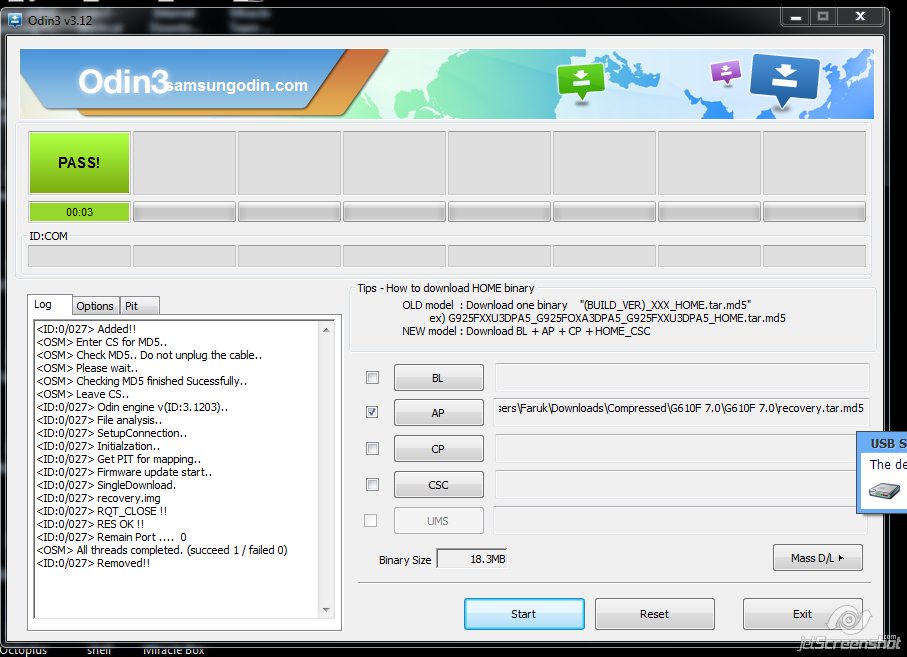The image size is (907, 657).
Task: Tick the BL checkbox
Action: point(373,378)
